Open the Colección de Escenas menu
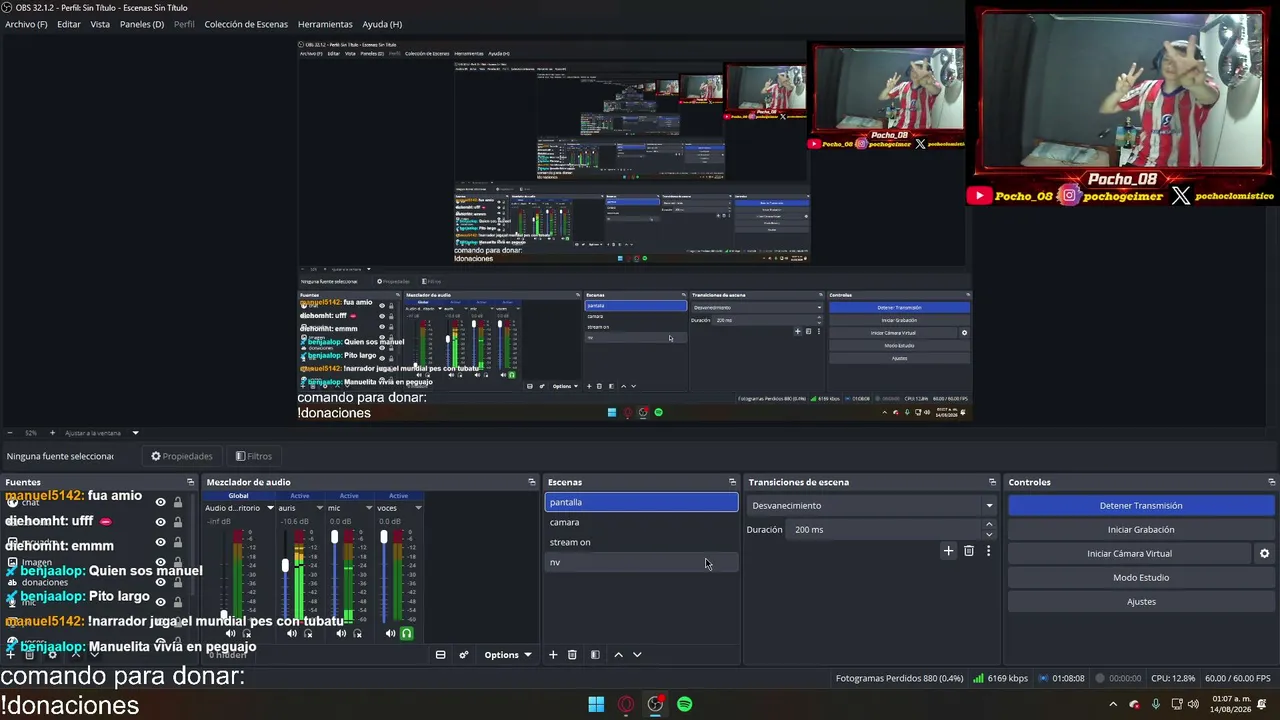This screenshot has height=720, width=1280. [x=246, y=24]
